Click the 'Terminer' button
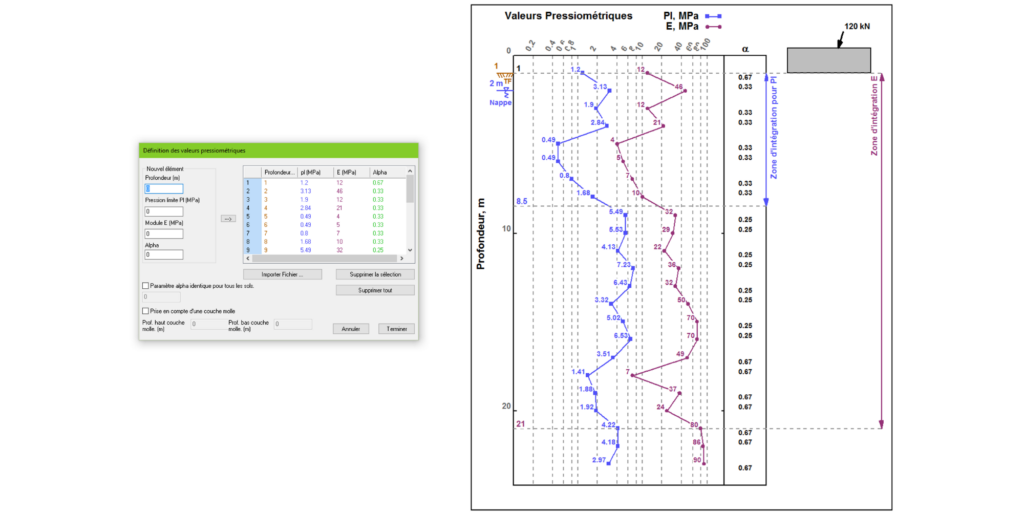The height and width of the screenshot is (512, 1024). pyautogui.click(x=393, y=328)
